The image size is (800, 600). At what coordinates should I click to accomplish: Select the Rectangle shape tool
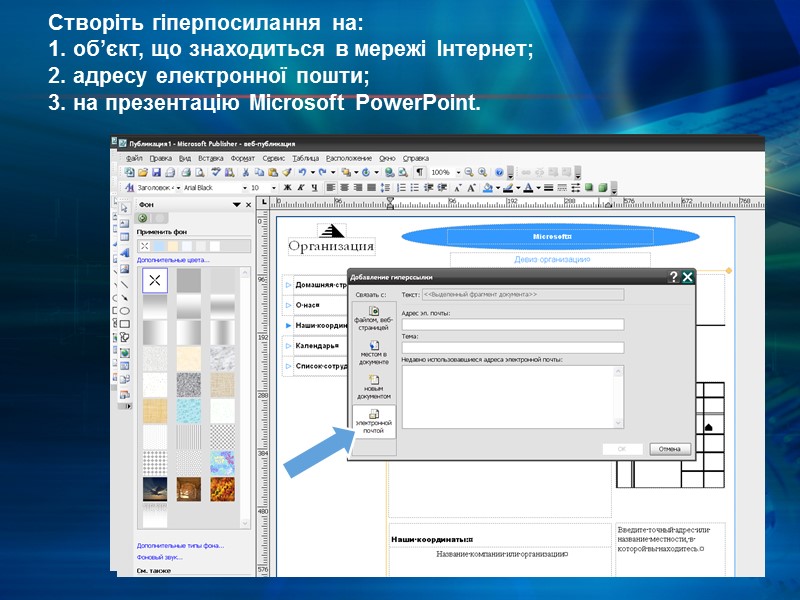tap(124, 324)
